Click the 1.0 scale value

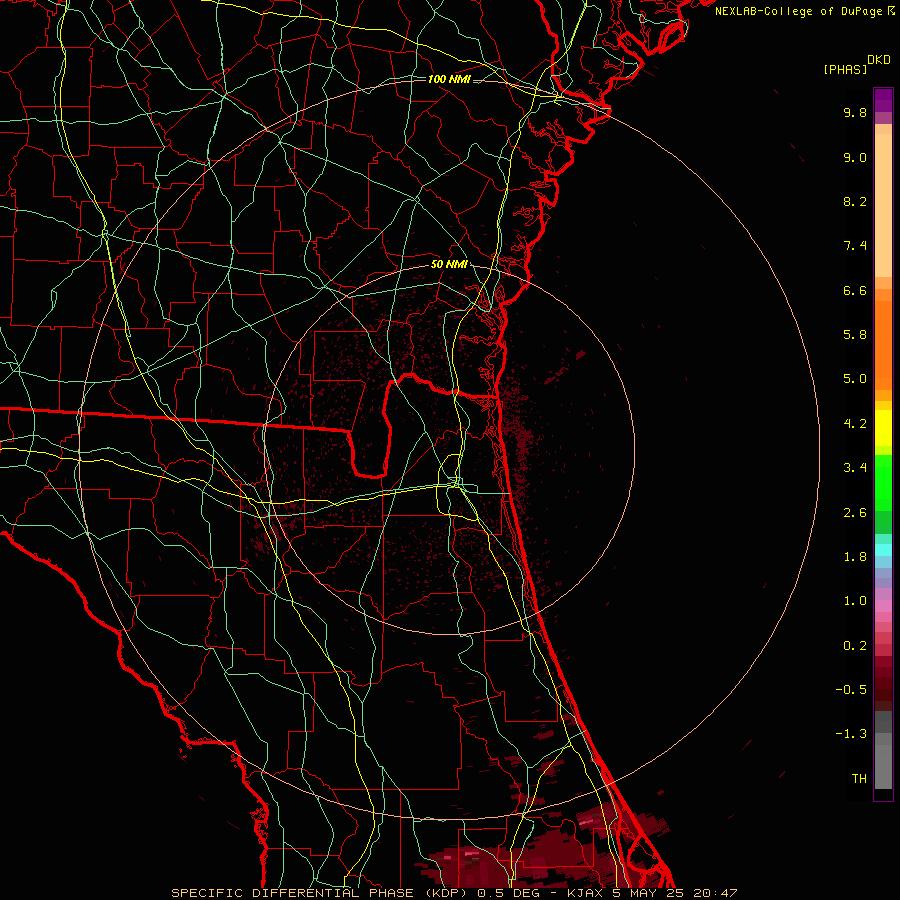[855, 601]
